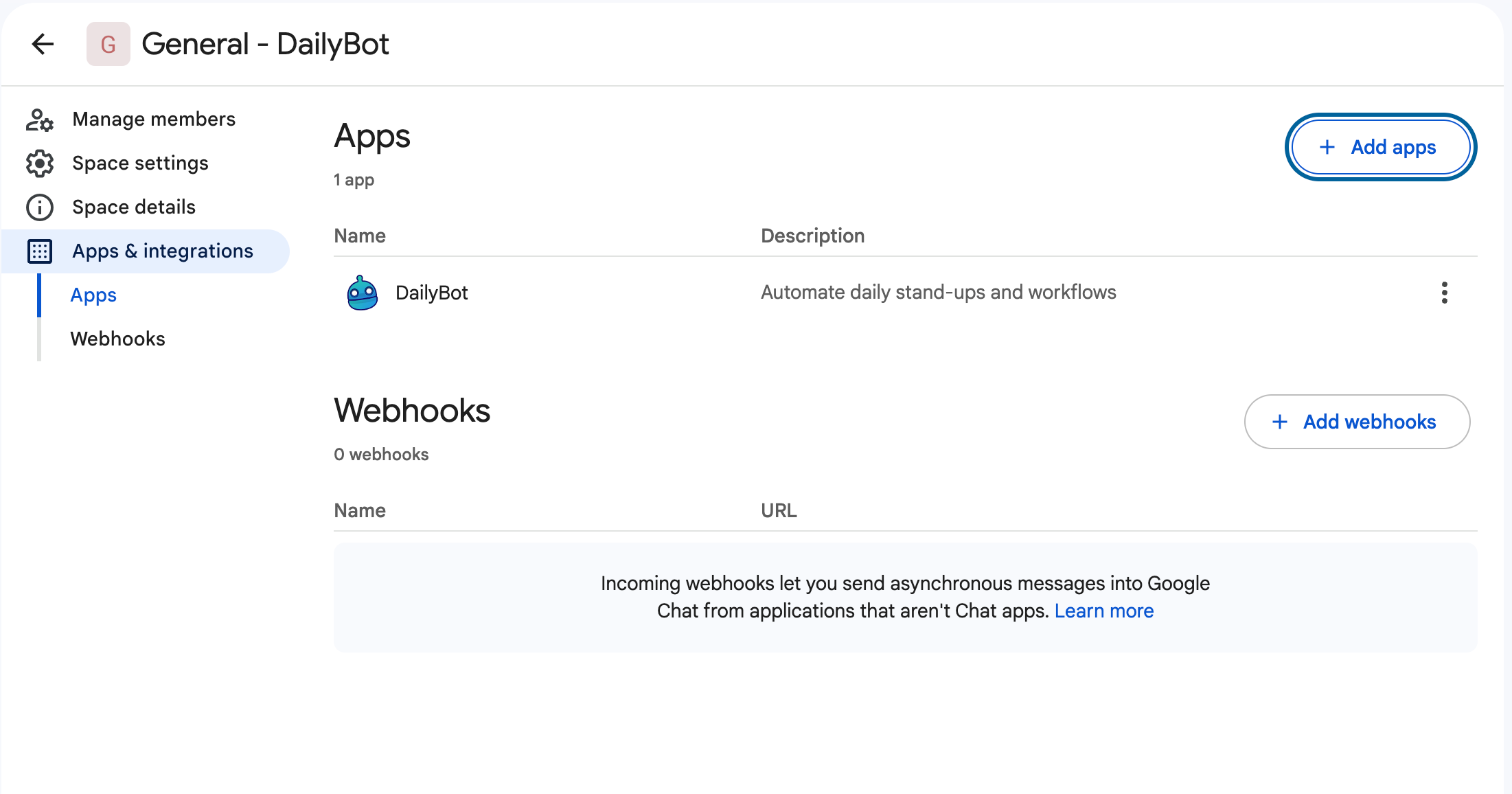
Task: Click the DailyBot app name row
Action: pyautogui.click(x=431, y=293)
